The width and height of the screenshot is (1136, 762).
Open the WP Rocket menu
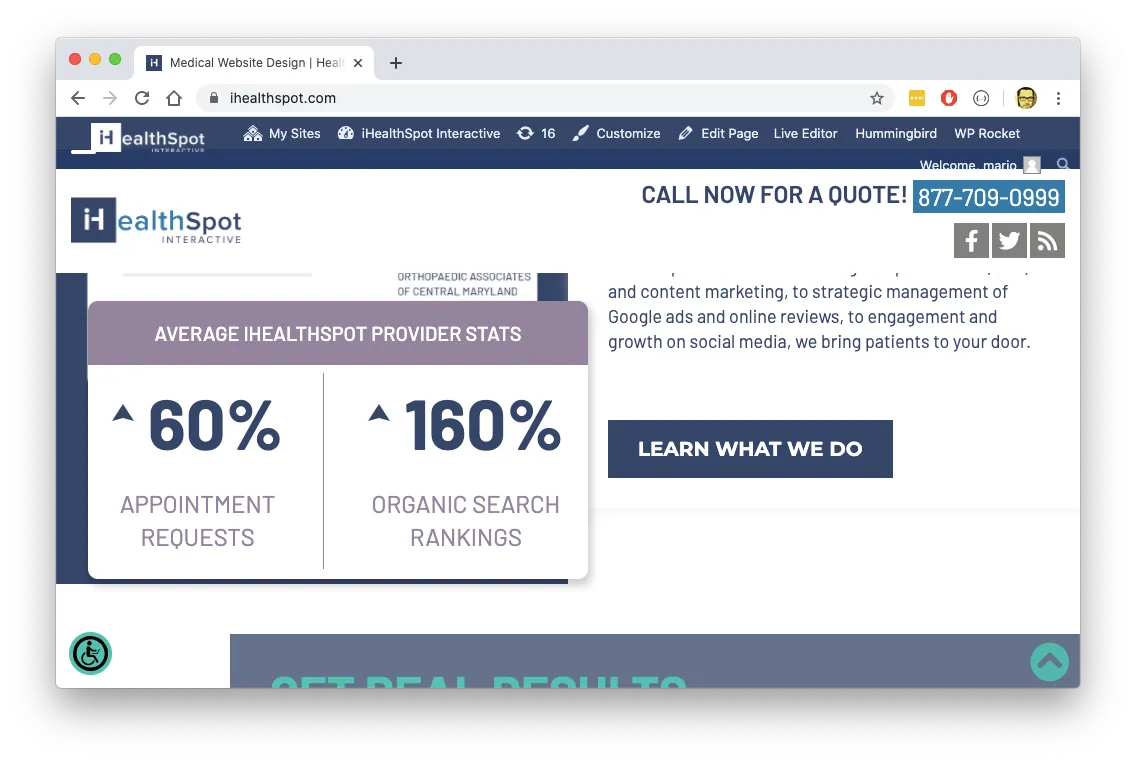[x=987, y=133]
